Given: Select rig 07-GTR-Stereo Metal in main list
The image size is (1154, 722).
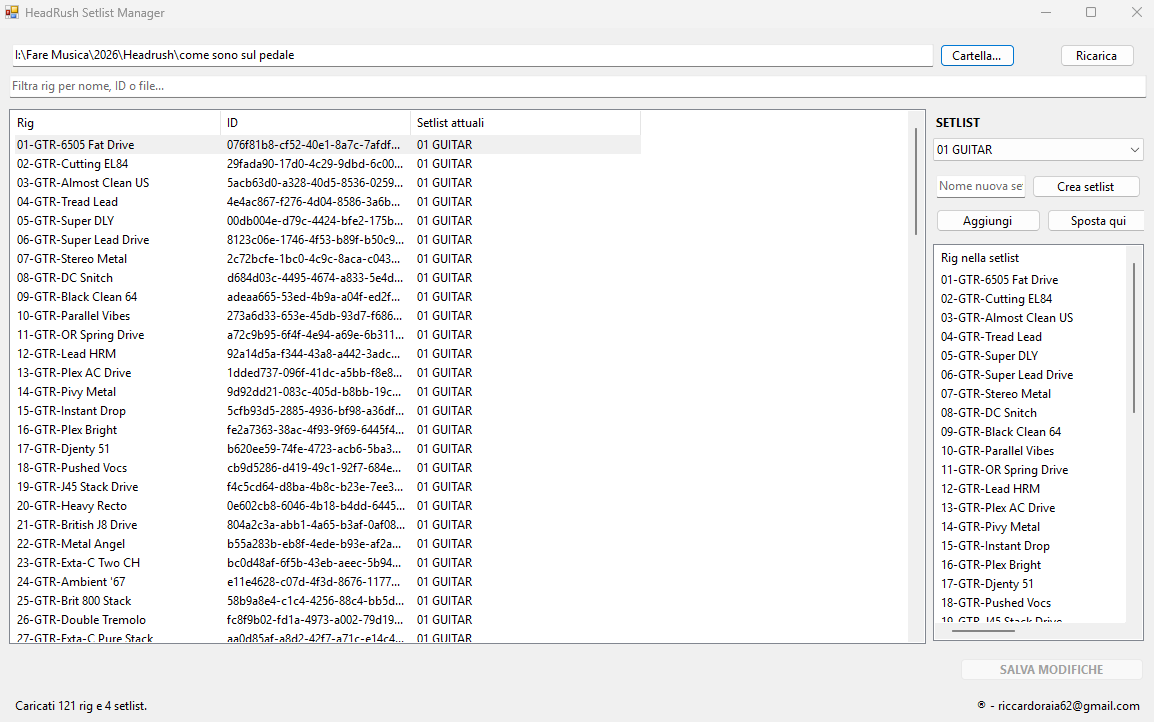Looking at the screenshot, I should point(72,259).
